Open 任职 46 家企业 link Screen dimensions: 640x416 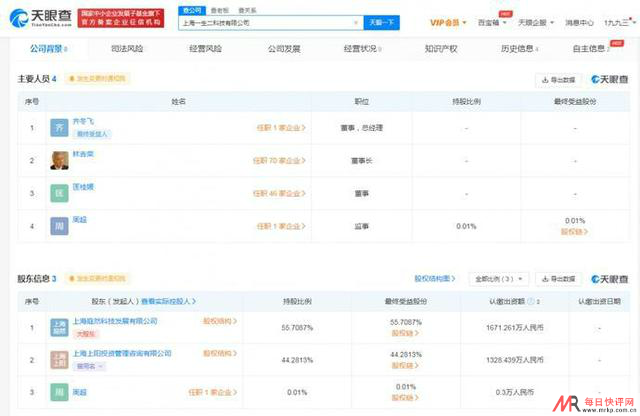pos(279,193)
